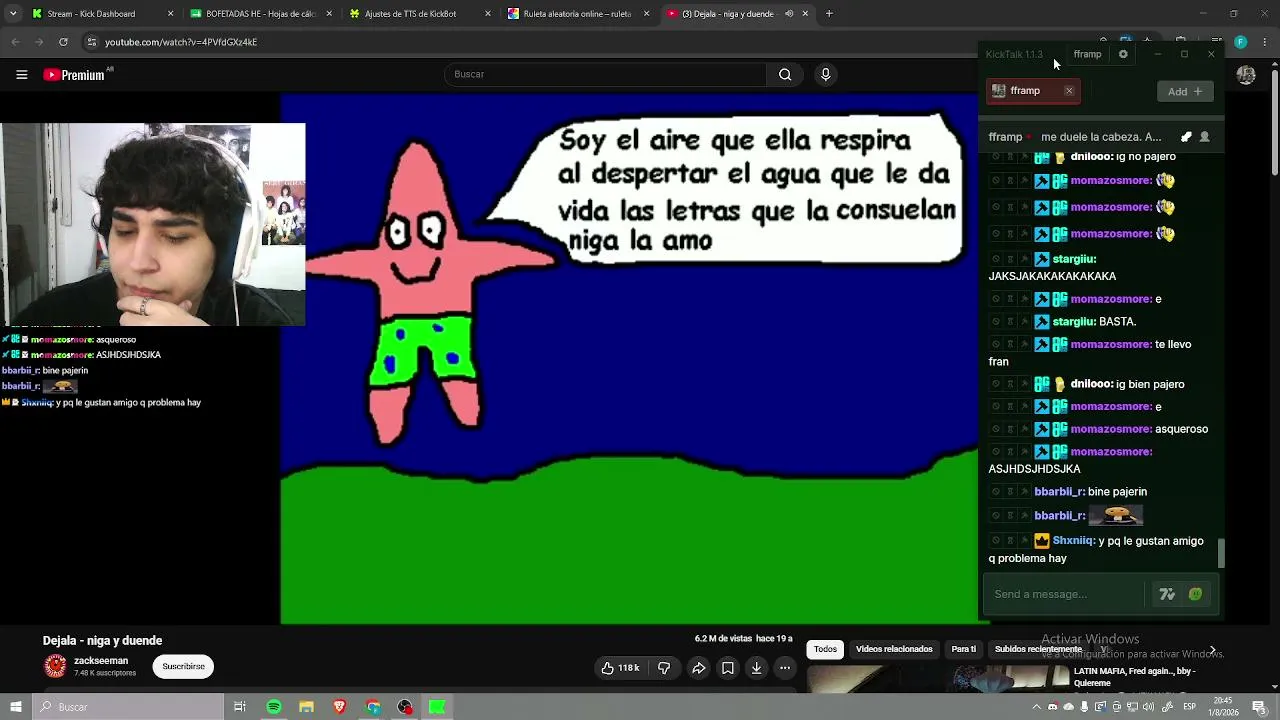The image size is (1280, 720).
Task: Click bbarbii_r in the "bine pajerin" message
Action: (x=1060, y=492)
